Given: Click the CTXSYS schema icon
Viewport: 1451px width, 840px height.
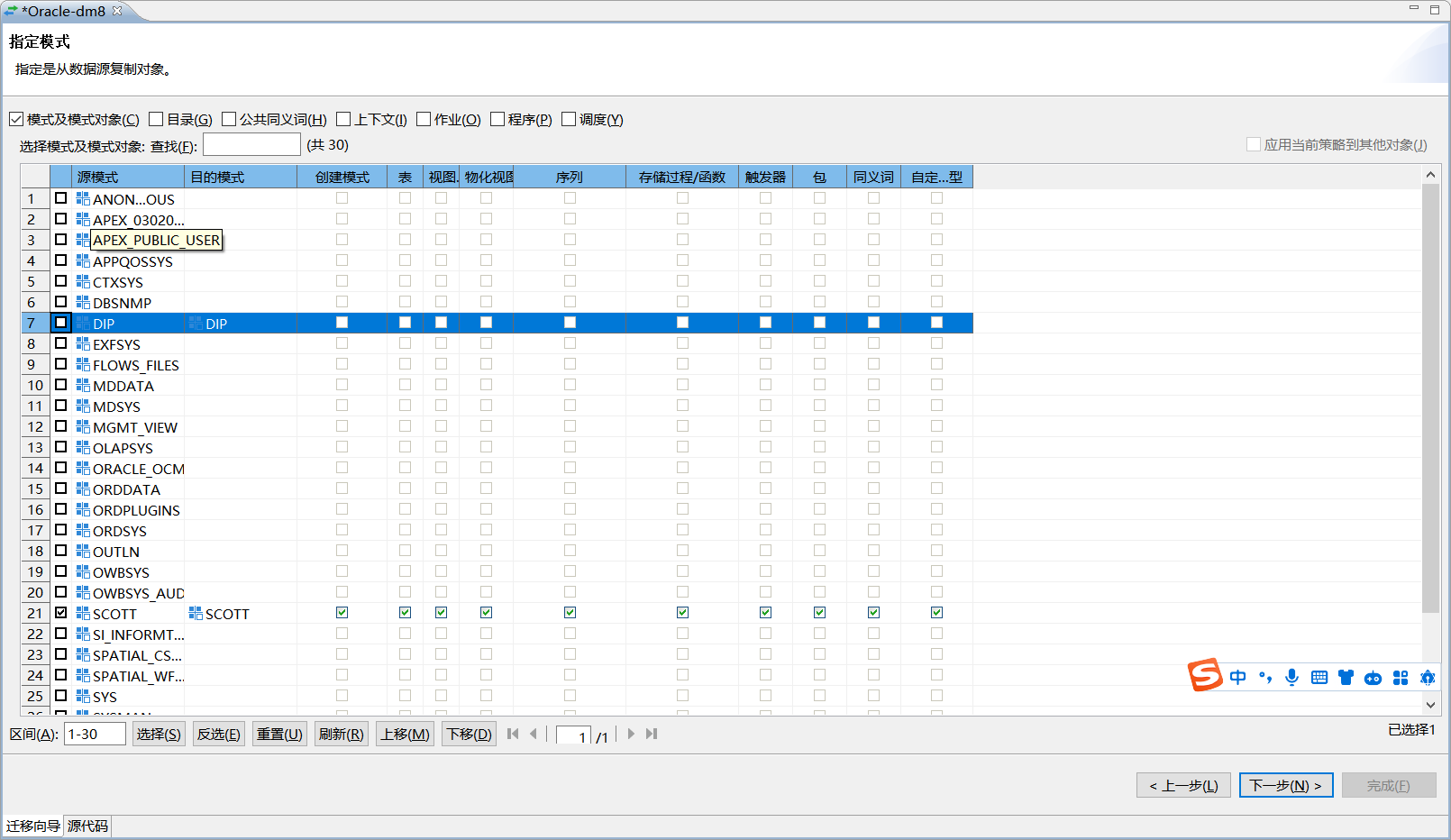Looking at the screenshot, I should 83,282.
